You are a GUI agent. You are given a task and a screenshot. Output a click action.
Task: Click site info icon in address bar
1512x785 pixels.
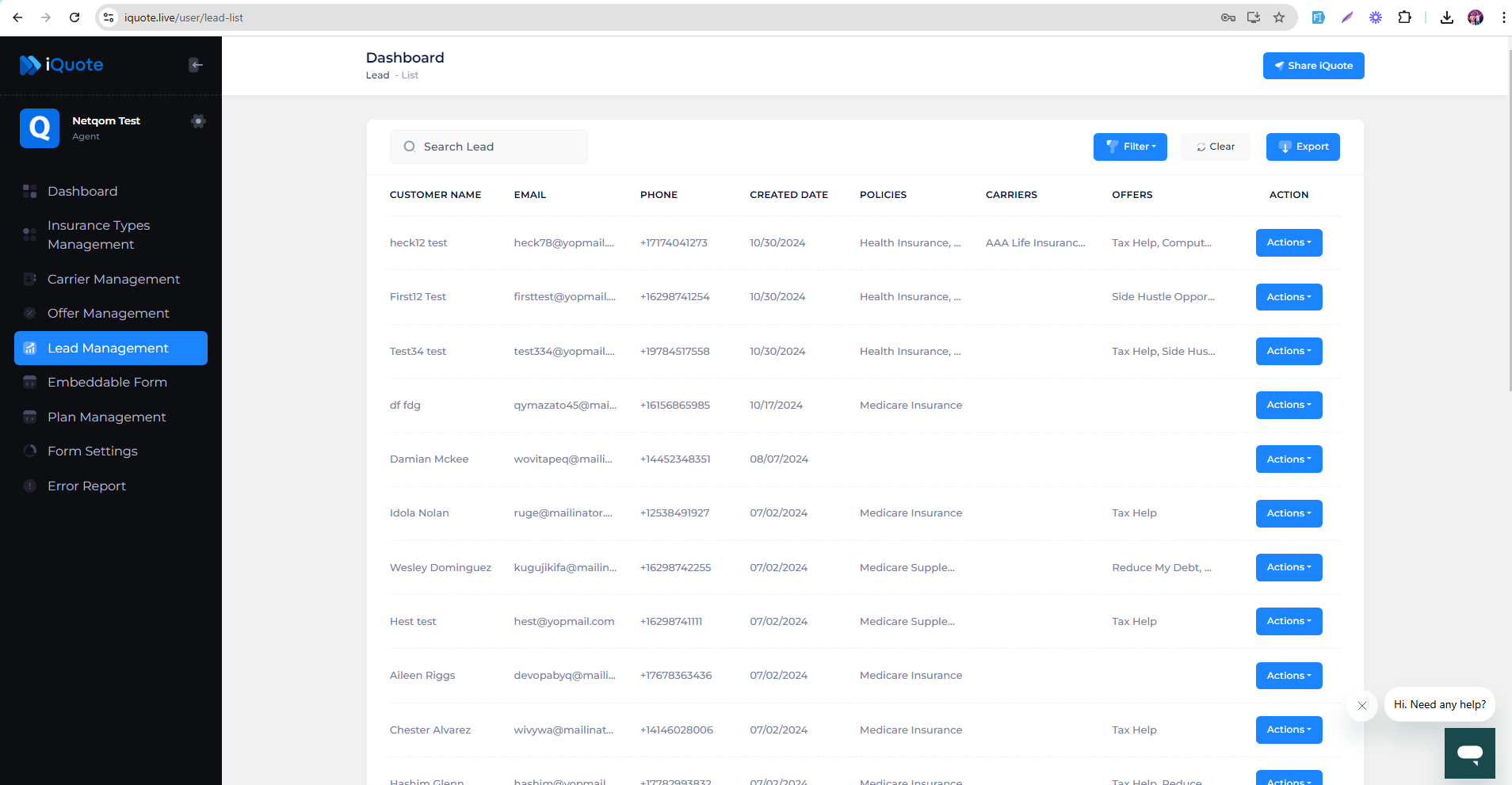[x=109, y=17]
